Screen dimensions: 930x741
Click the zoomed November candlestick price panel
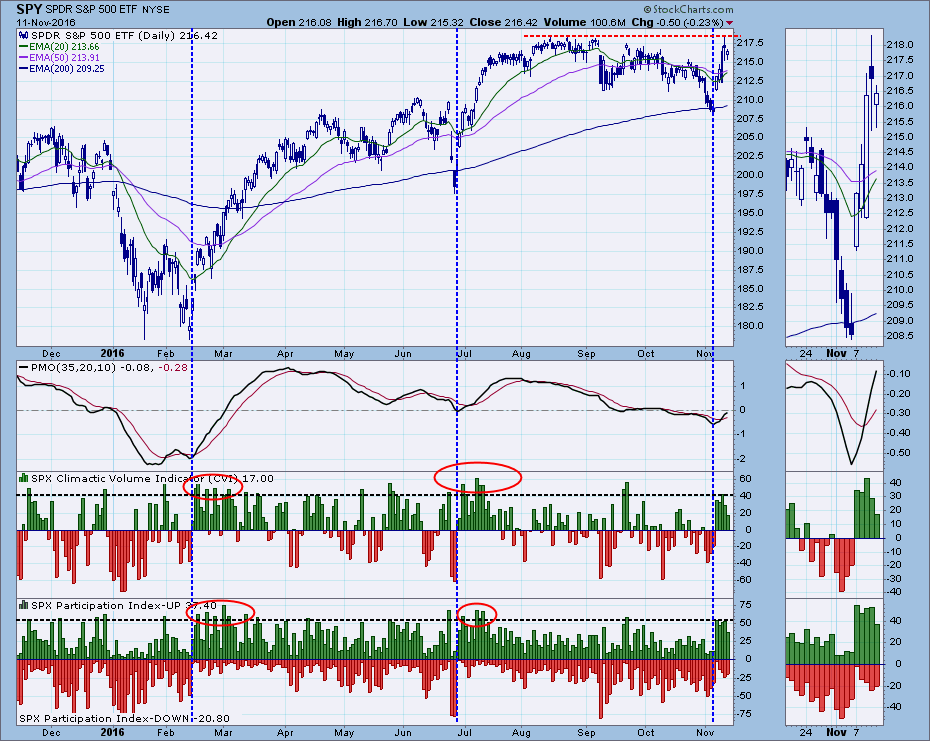coord(834,187)
